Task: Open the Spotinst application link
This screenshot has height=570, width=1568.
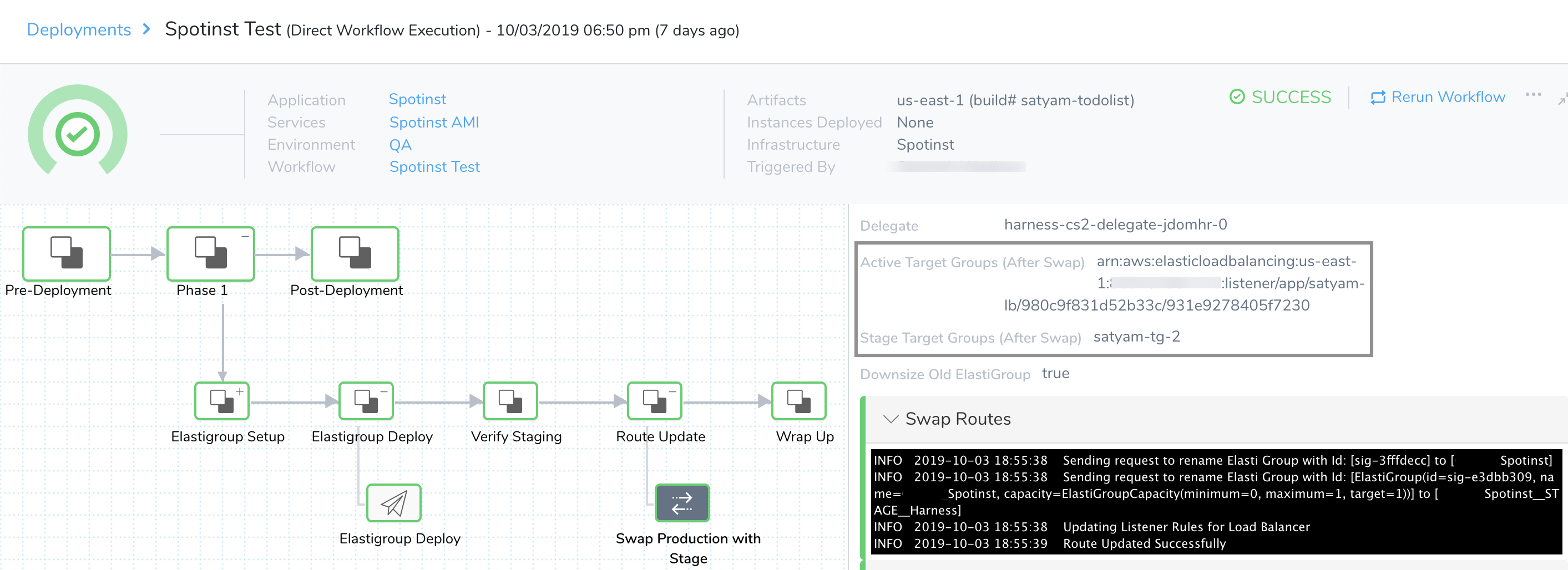Action: (x=417, y=99)
